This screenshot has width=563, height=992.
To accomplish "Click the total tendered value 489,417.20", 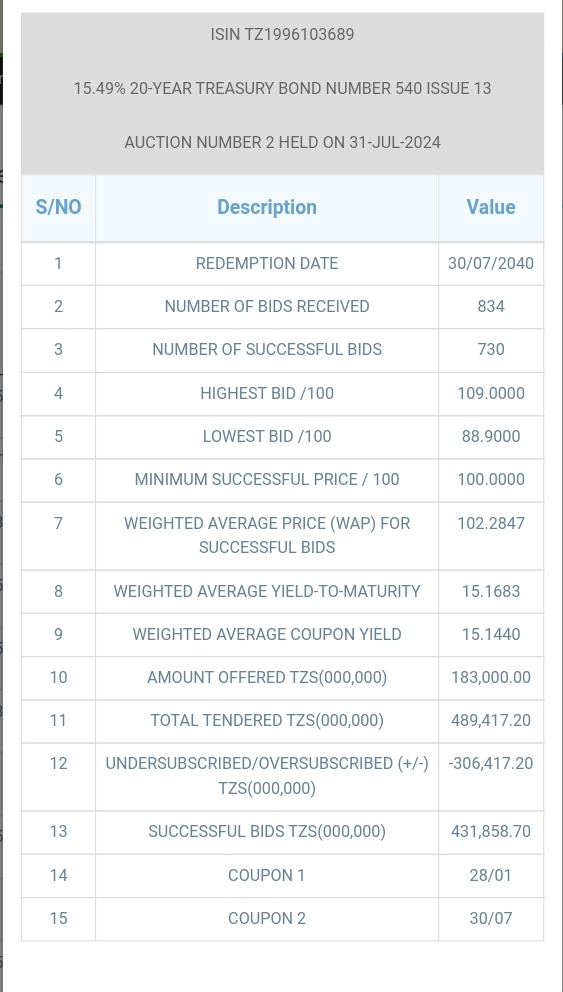I will [x=491, y=721].
